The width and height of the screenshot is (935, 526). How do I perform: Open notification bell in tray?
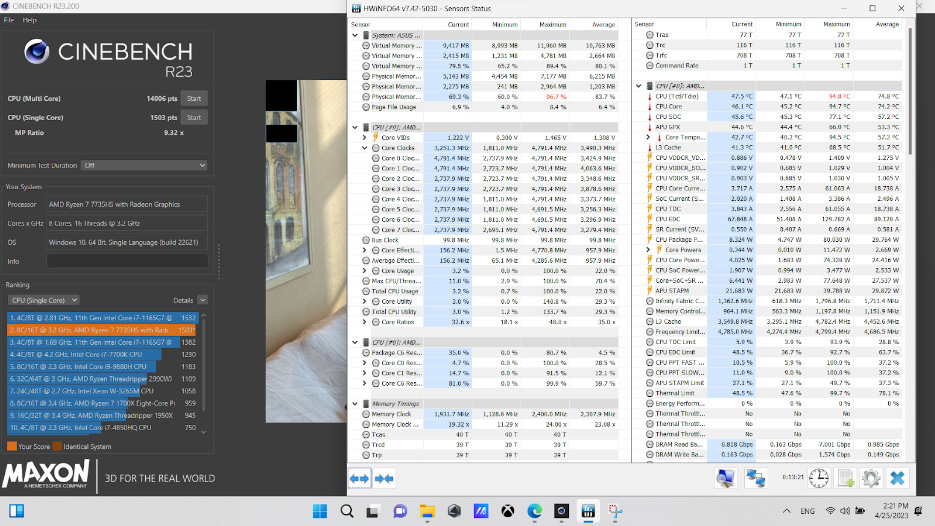point(919,511)
